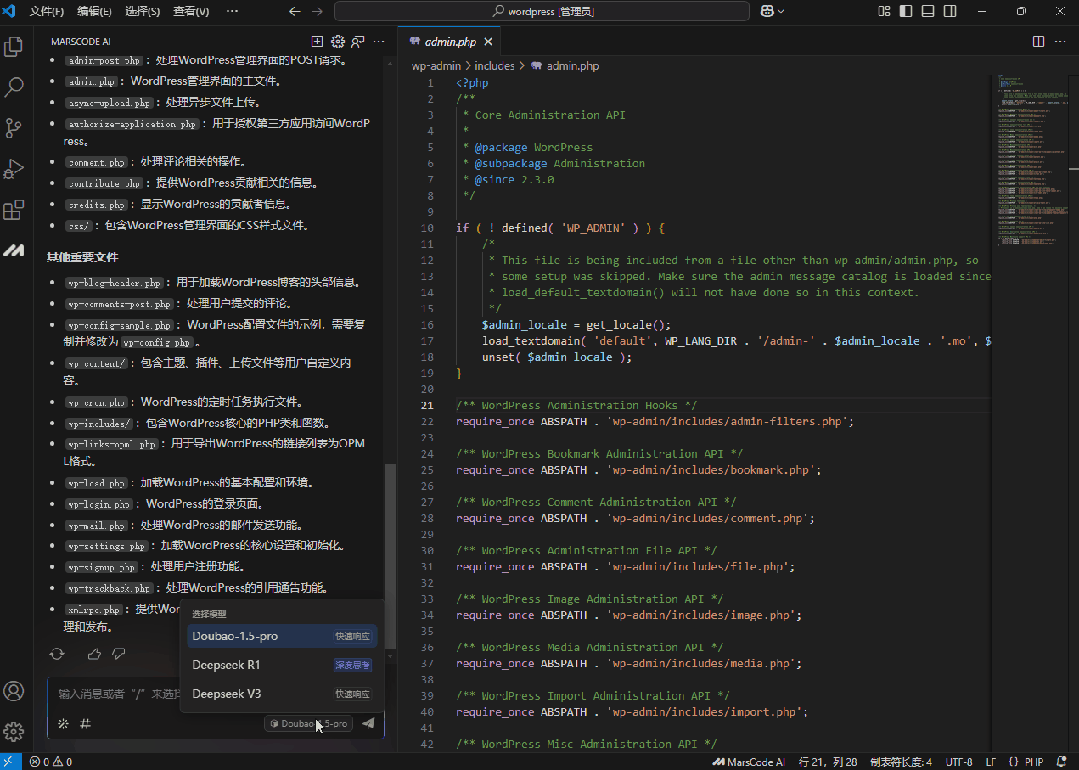Open the admin.php breadcrumb dropdown
The height and width of the screenshot is (770, 1079).
pos(565,66)
